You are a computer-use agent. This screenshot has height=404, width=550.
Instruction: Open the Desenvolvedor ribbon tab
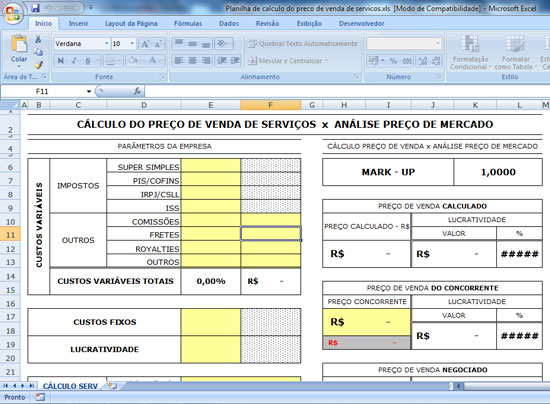tap(361, 23)
